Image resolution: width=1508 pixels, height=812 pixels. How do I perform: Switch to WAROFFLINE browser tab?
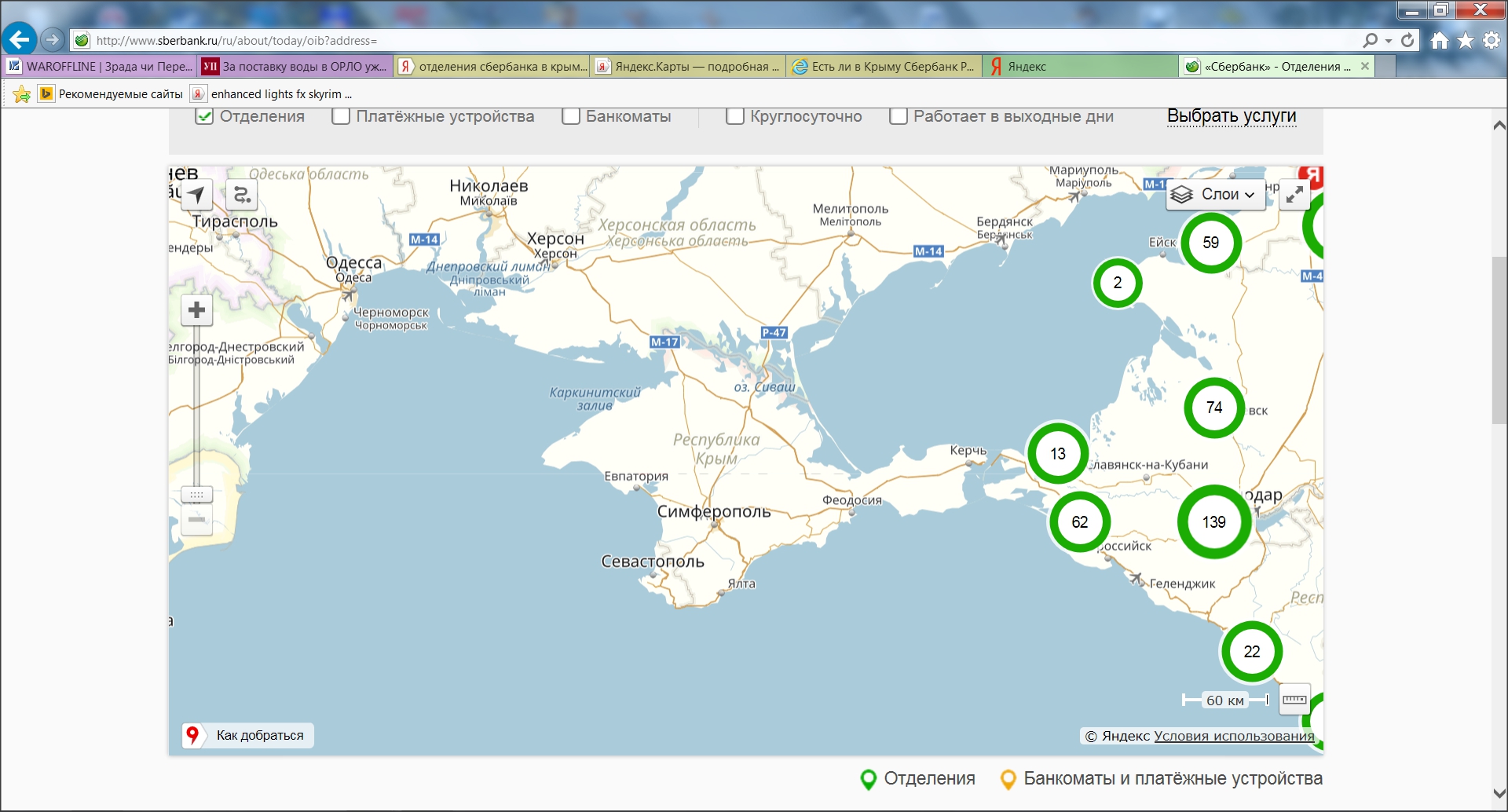pyautogui.click(x=101, y=67)
